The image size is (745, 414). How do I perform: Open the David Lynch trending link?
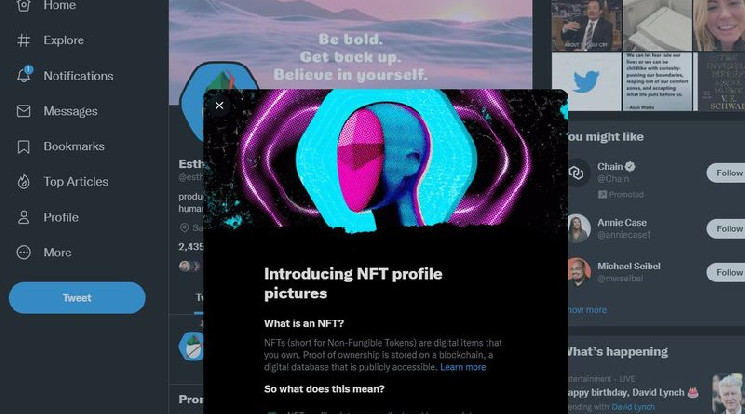point(633,407)
